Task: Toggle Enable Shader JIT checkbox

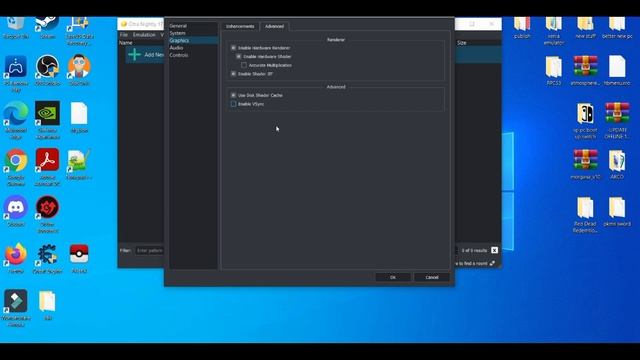Action: [x=233, y=74]
